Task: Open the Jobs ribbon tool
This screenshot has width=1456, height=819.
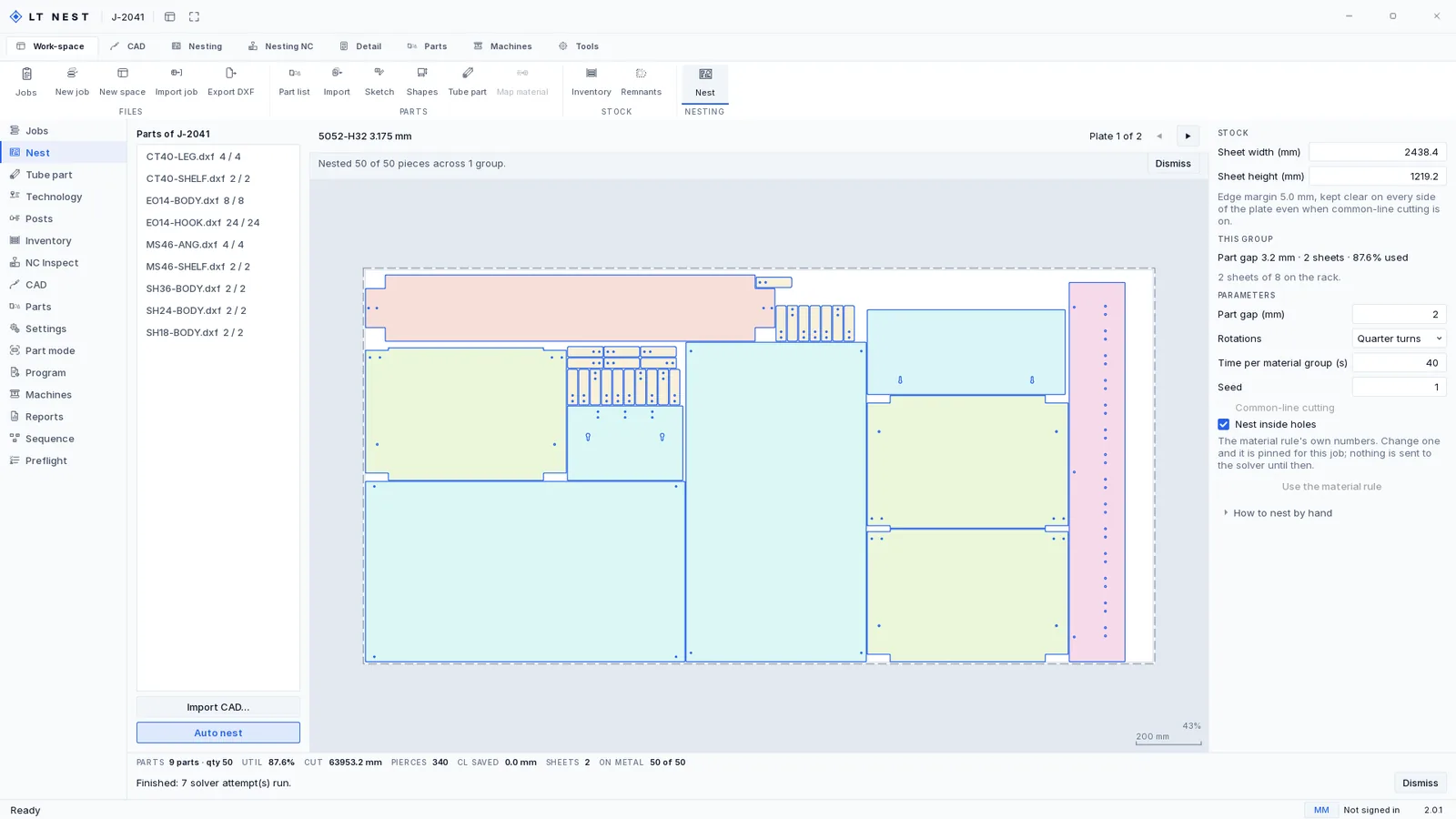Action: [25, 81]
